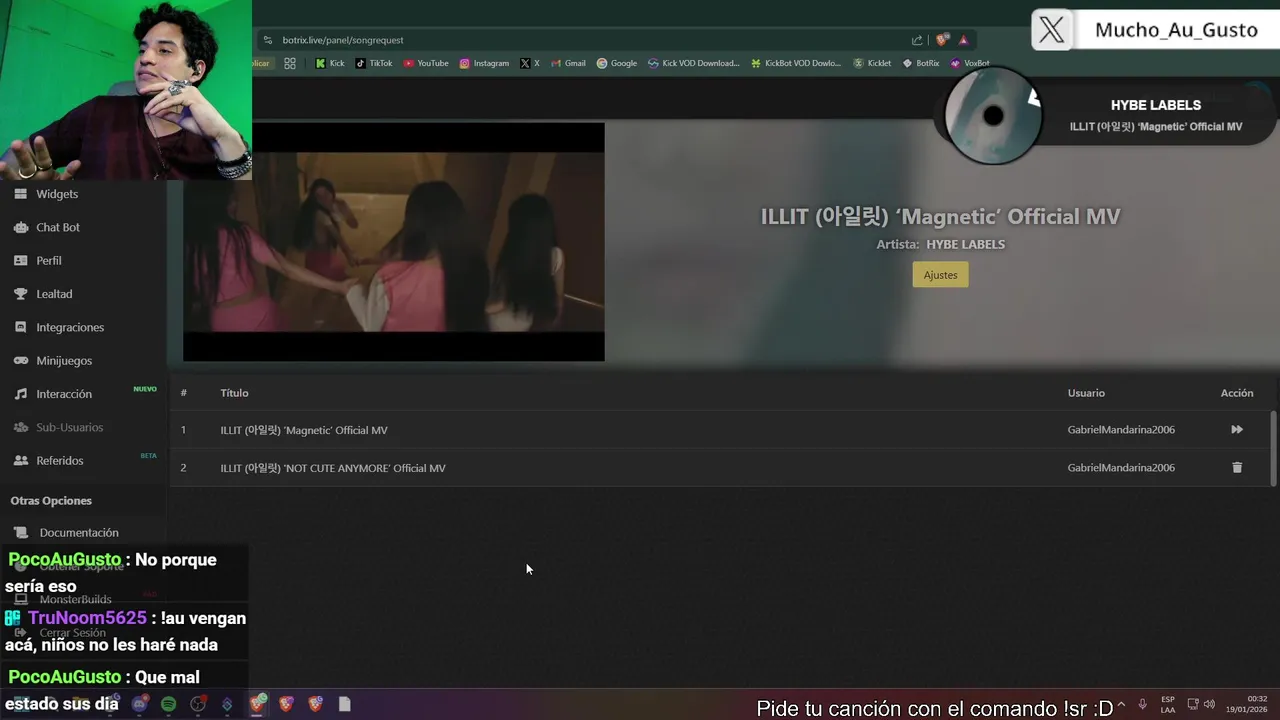Open the Gmail bookmark

(x=568, y=63)
